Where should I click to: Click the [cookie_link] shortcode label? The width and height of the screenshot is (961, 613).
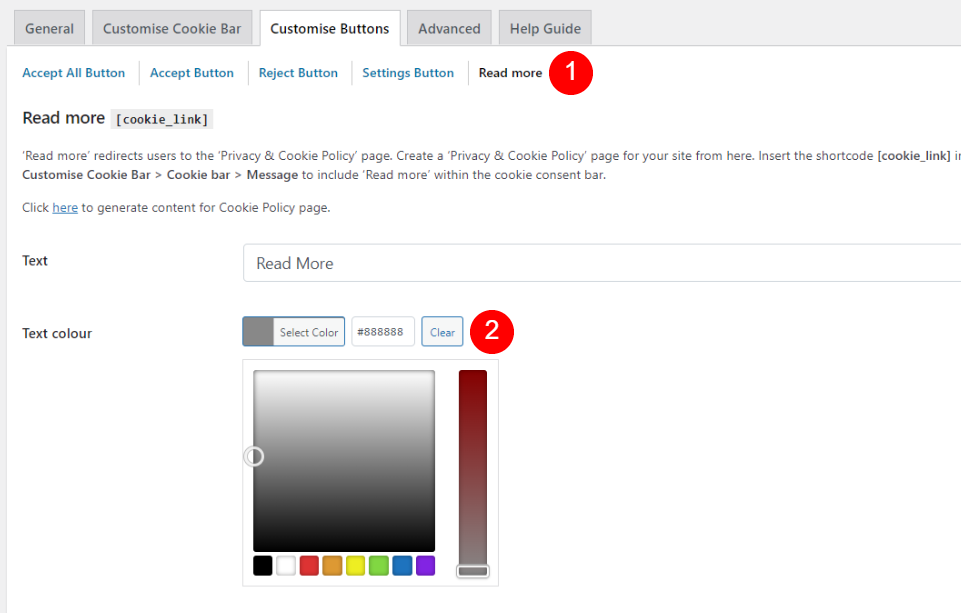click(x=162, y=119)
